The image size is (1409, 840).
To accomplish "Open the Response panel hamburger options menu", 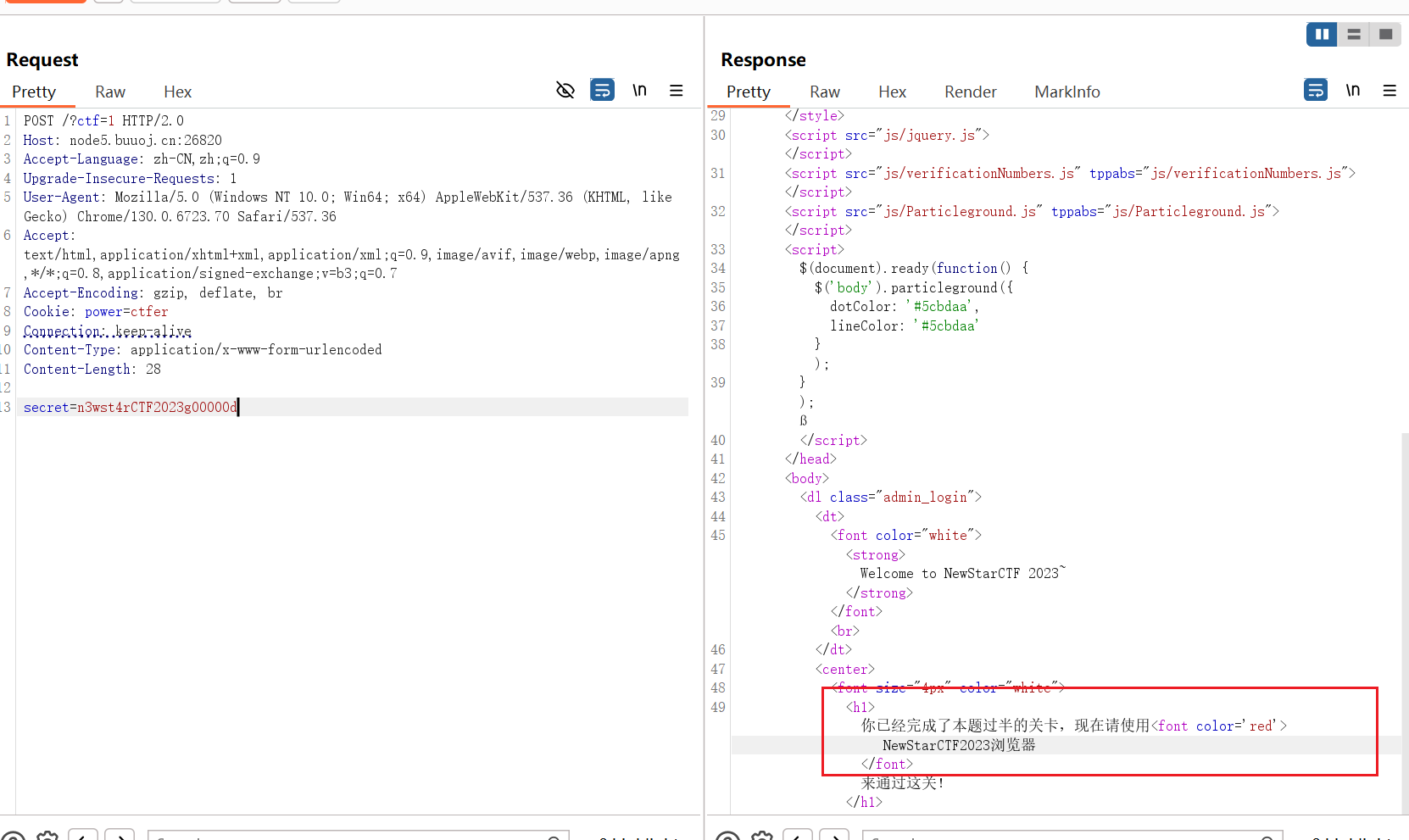I will (1390, 90).
